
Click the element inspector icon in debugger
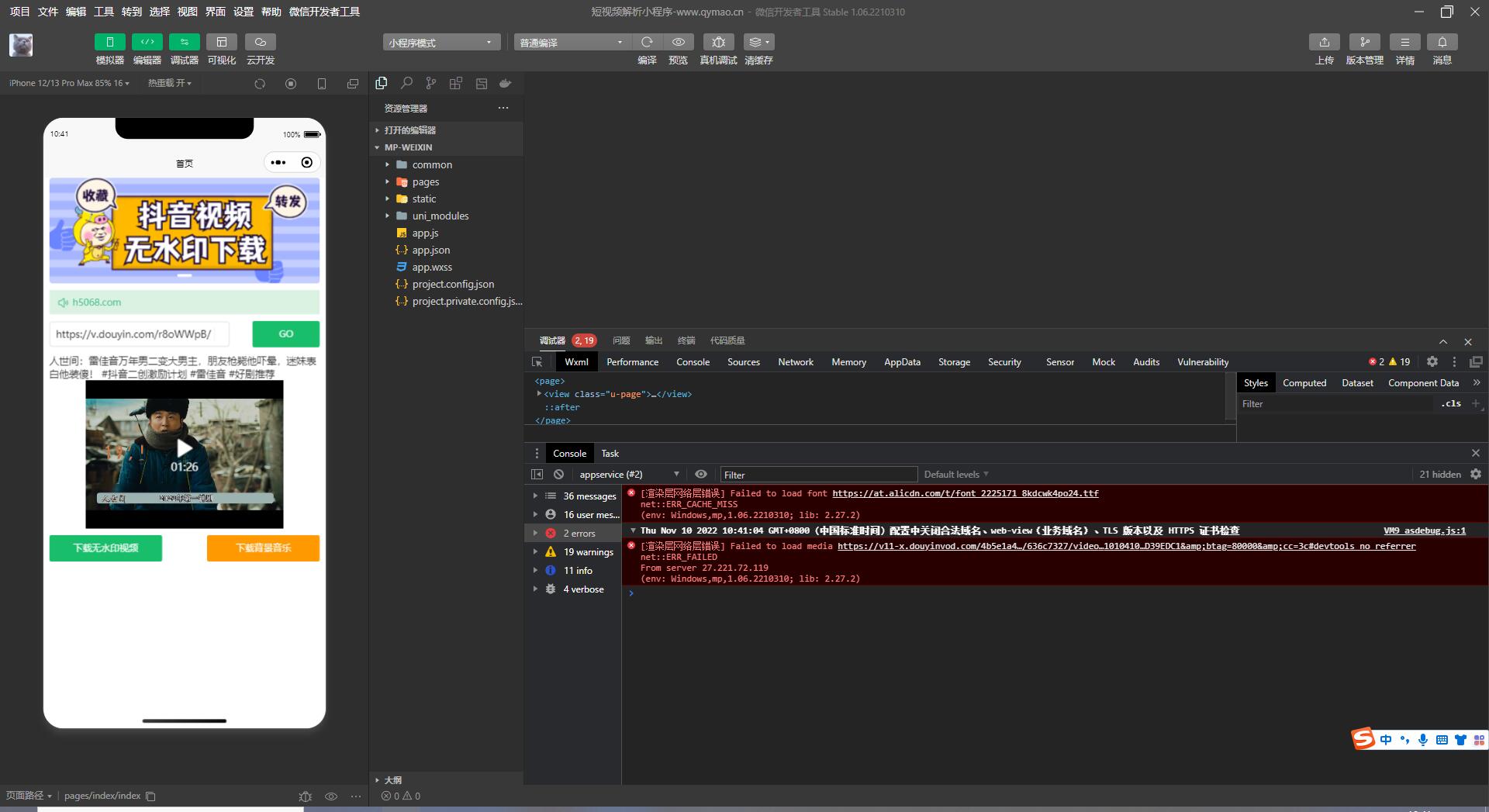tap(537, 362)
